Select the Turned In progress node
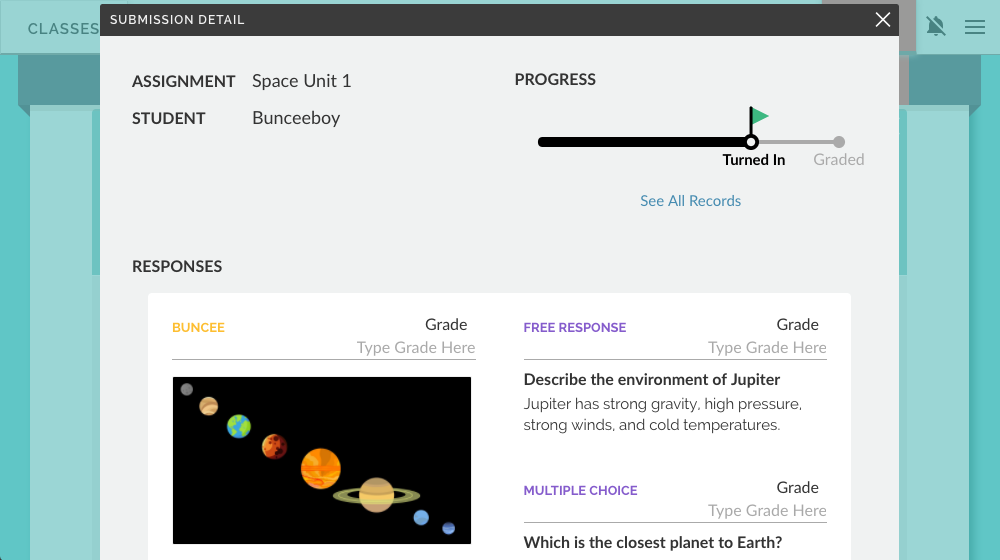Viewport: 1000px width, 560px height. tap(752, 142)
